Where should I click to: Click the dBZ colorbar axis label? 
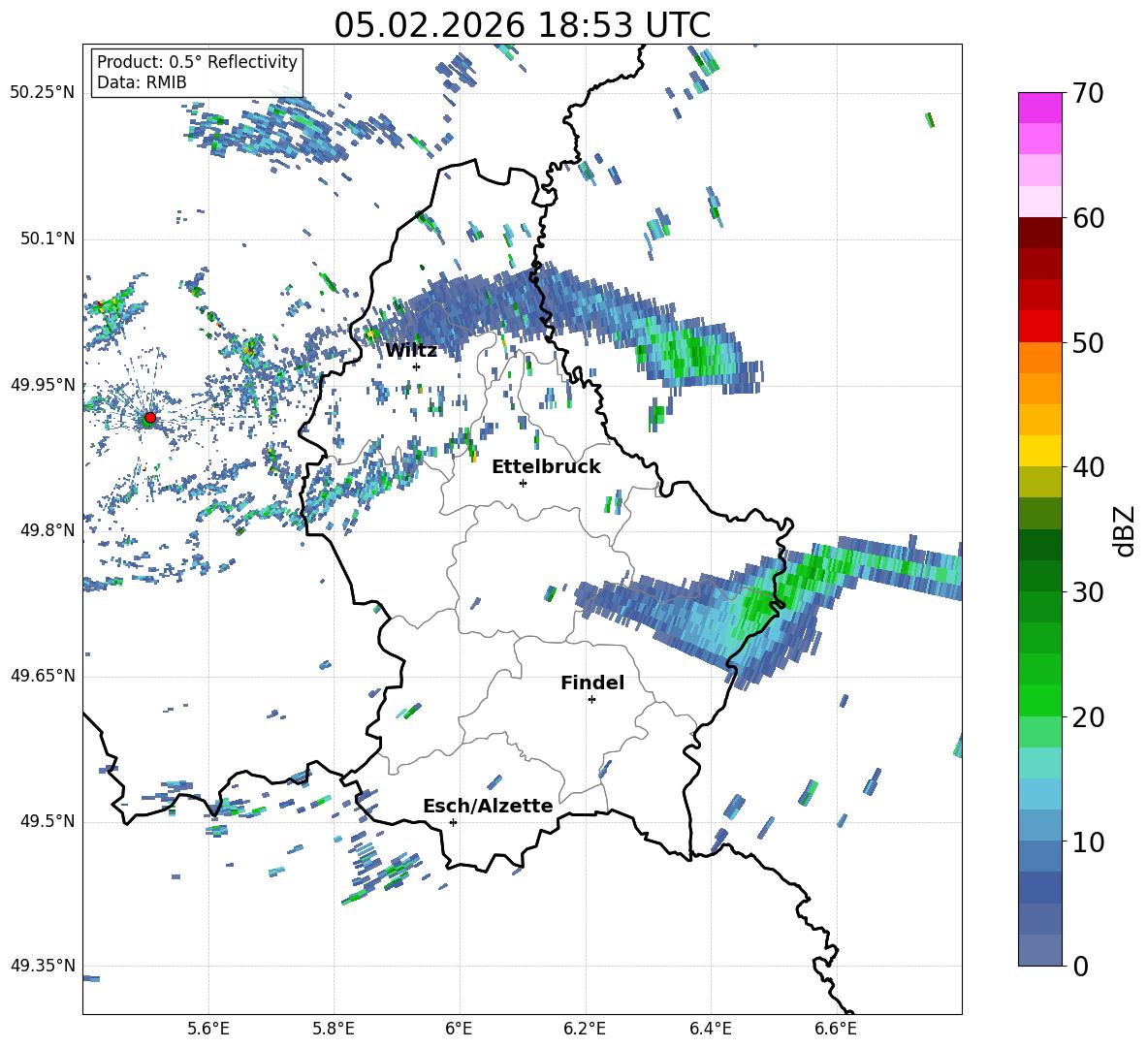point(1125,530)
